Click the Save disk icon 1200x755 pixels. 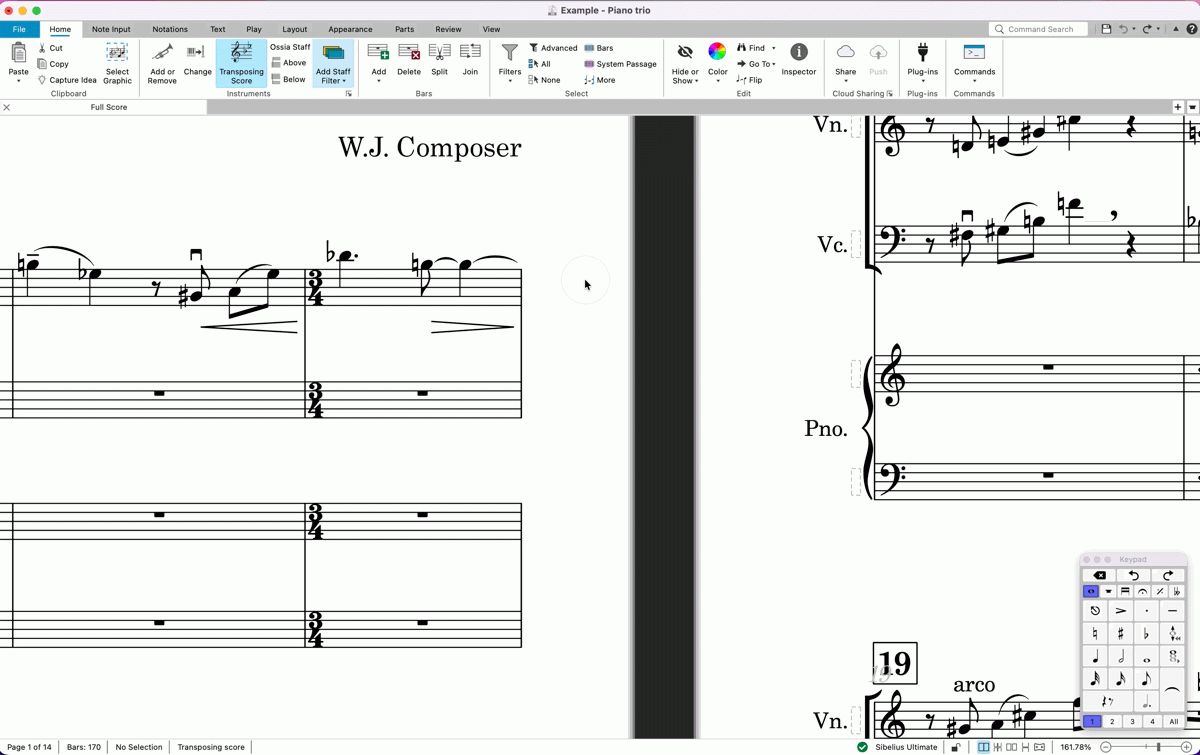(1106, 29)
